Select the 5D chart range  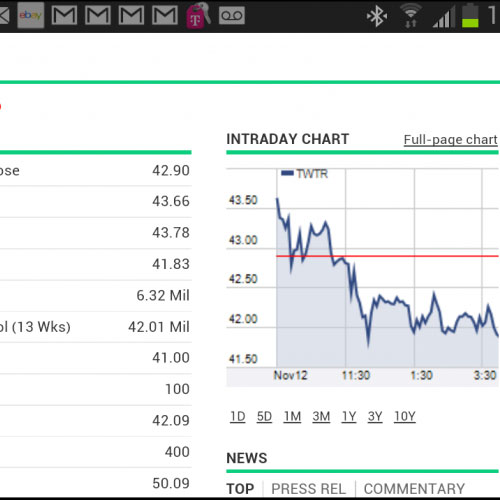pos(264,417)
